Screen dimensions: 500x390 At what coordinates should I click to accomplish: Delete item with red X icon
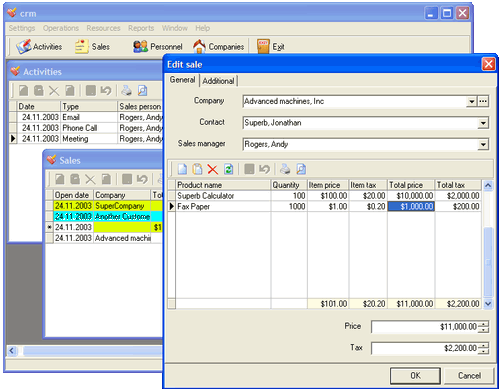tap(213, 169)
